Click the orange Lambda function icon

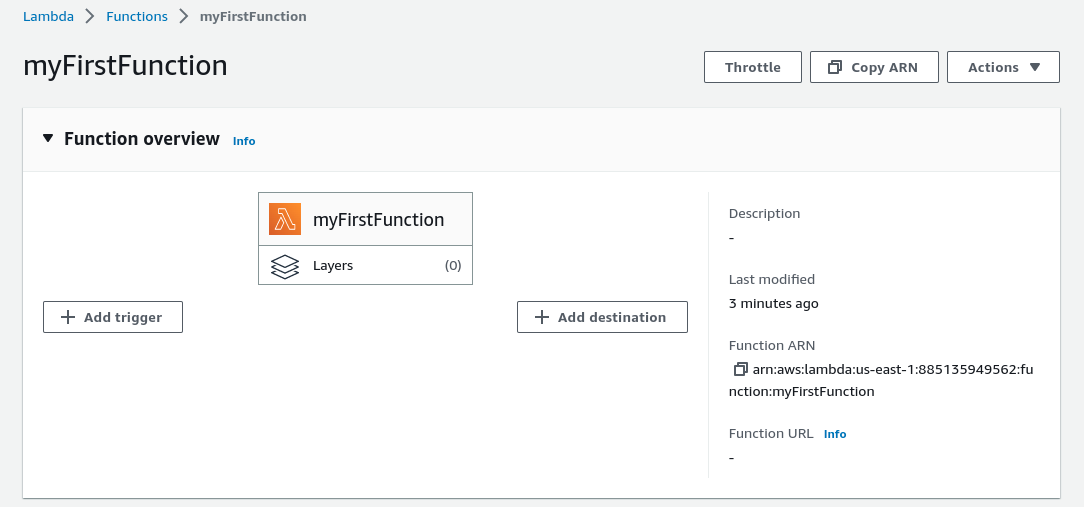tap(285, 219)
